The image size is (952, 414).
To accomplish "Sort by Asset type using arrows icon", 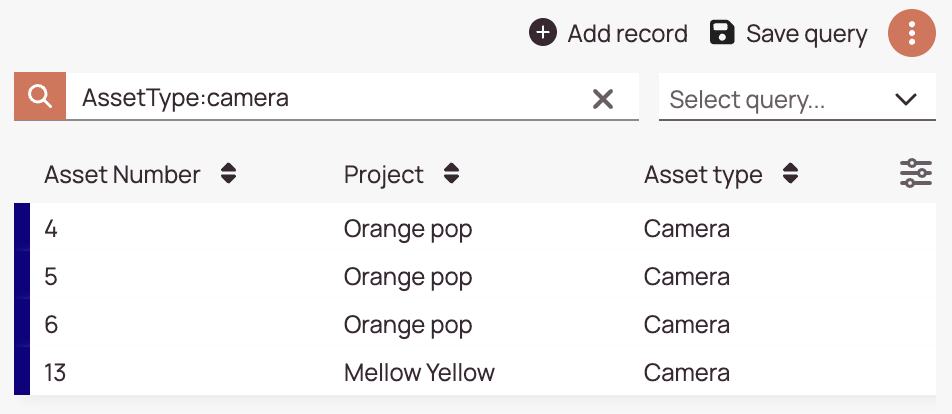I will click(790, 174).
